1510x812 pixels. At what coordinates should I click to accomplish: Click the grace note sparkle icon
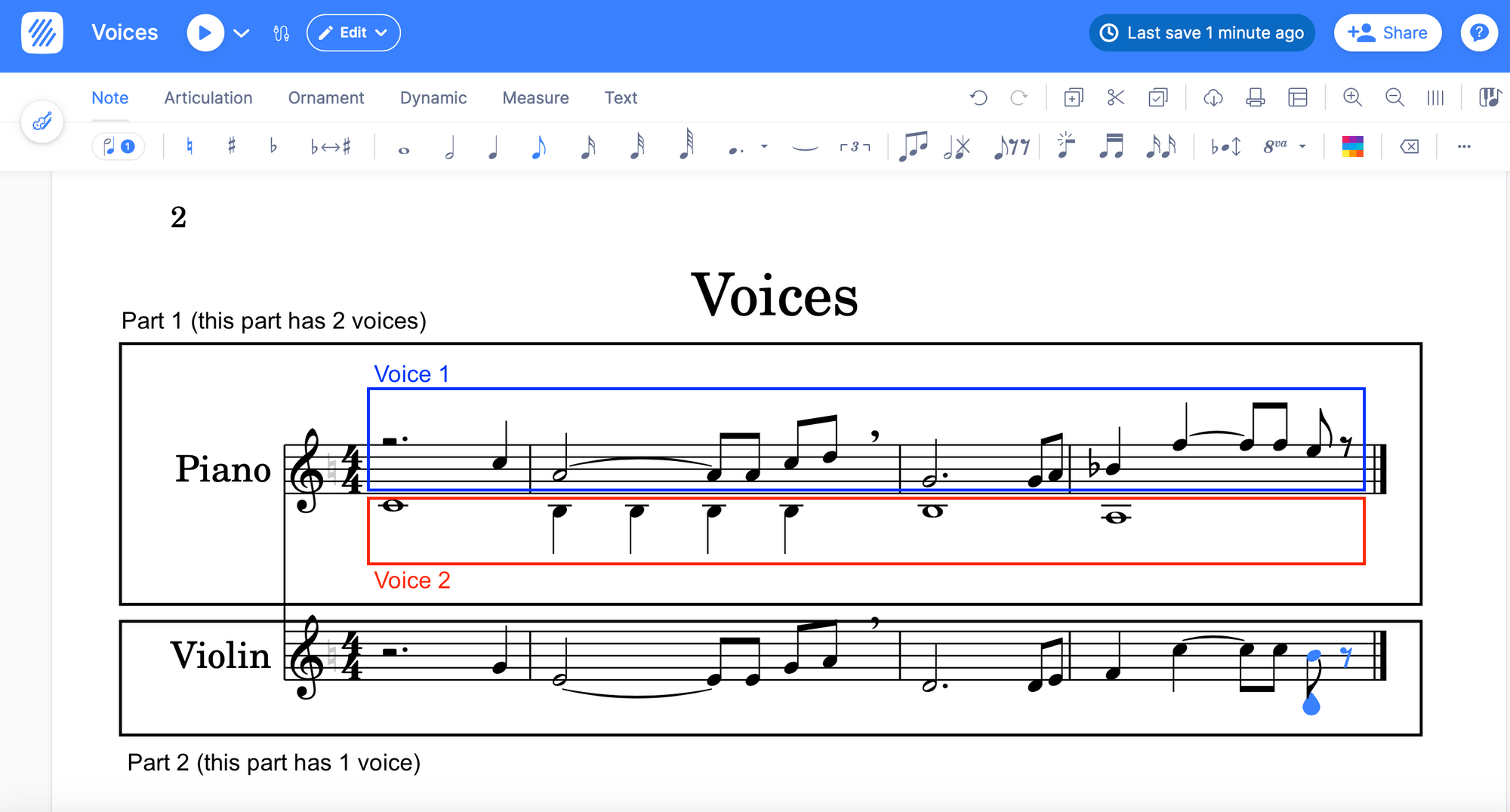tap(1065, 145)
